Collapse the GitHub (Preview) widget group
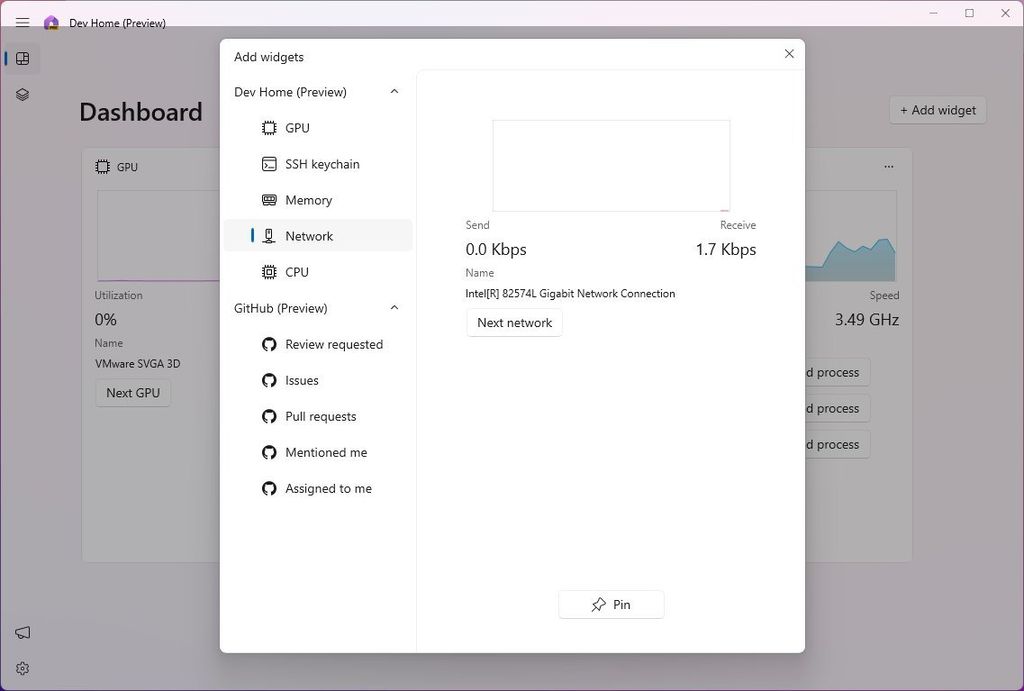 (393, 308)
